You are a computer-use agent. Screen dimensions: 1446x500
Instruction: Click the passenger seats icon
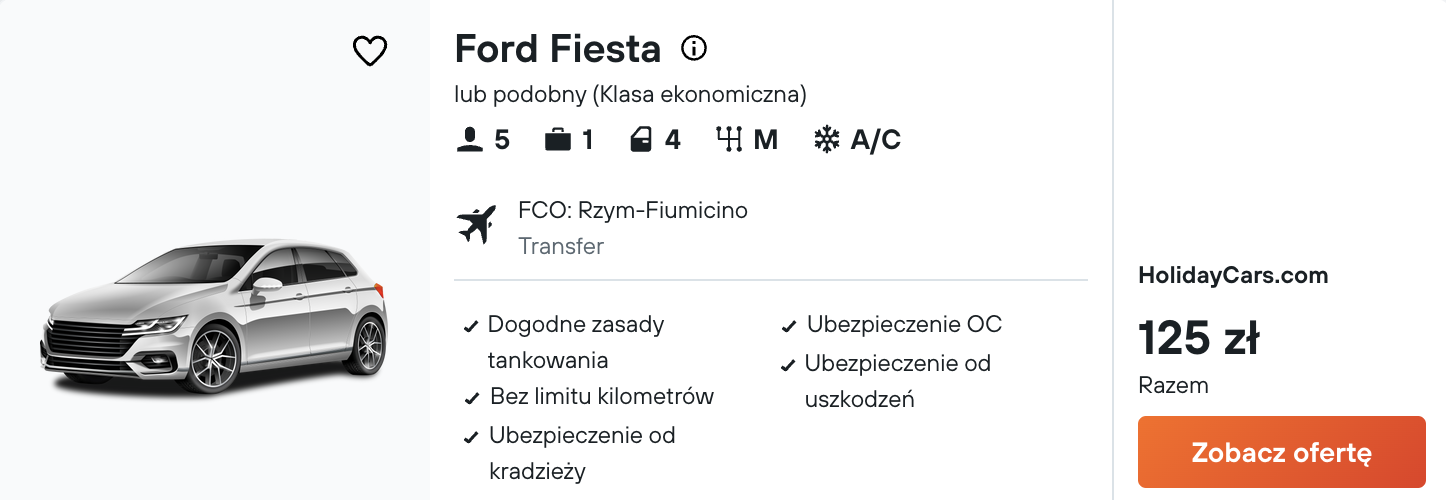tap(470, 140)
